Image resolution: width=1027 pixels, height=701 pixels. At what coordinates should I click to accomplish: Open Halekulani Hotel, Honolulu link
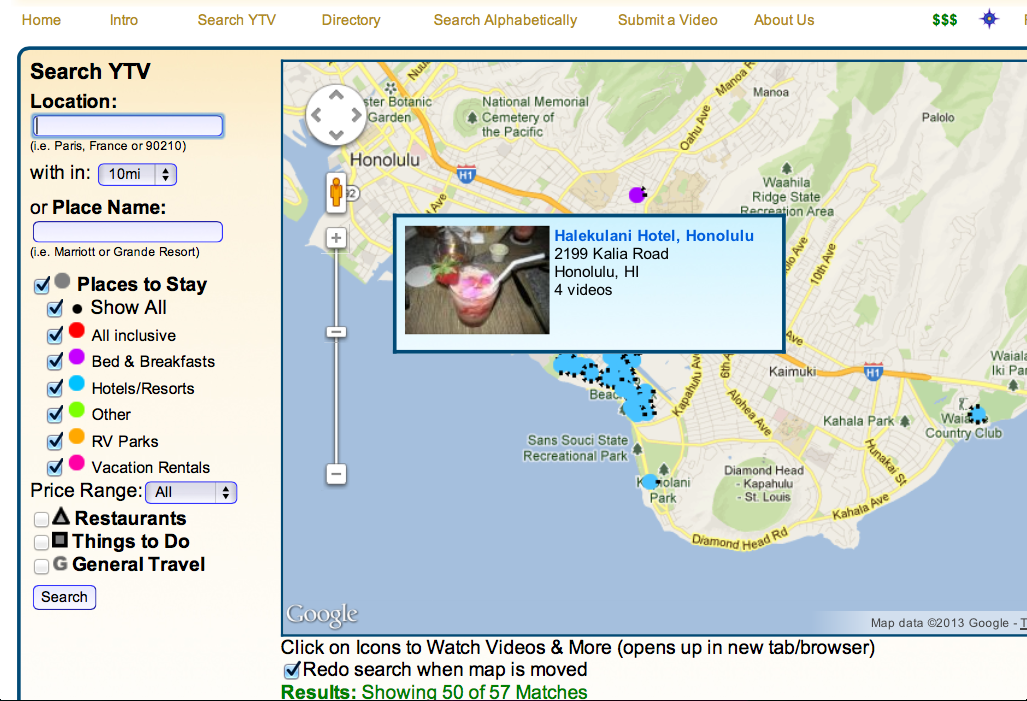click(654, 236)
